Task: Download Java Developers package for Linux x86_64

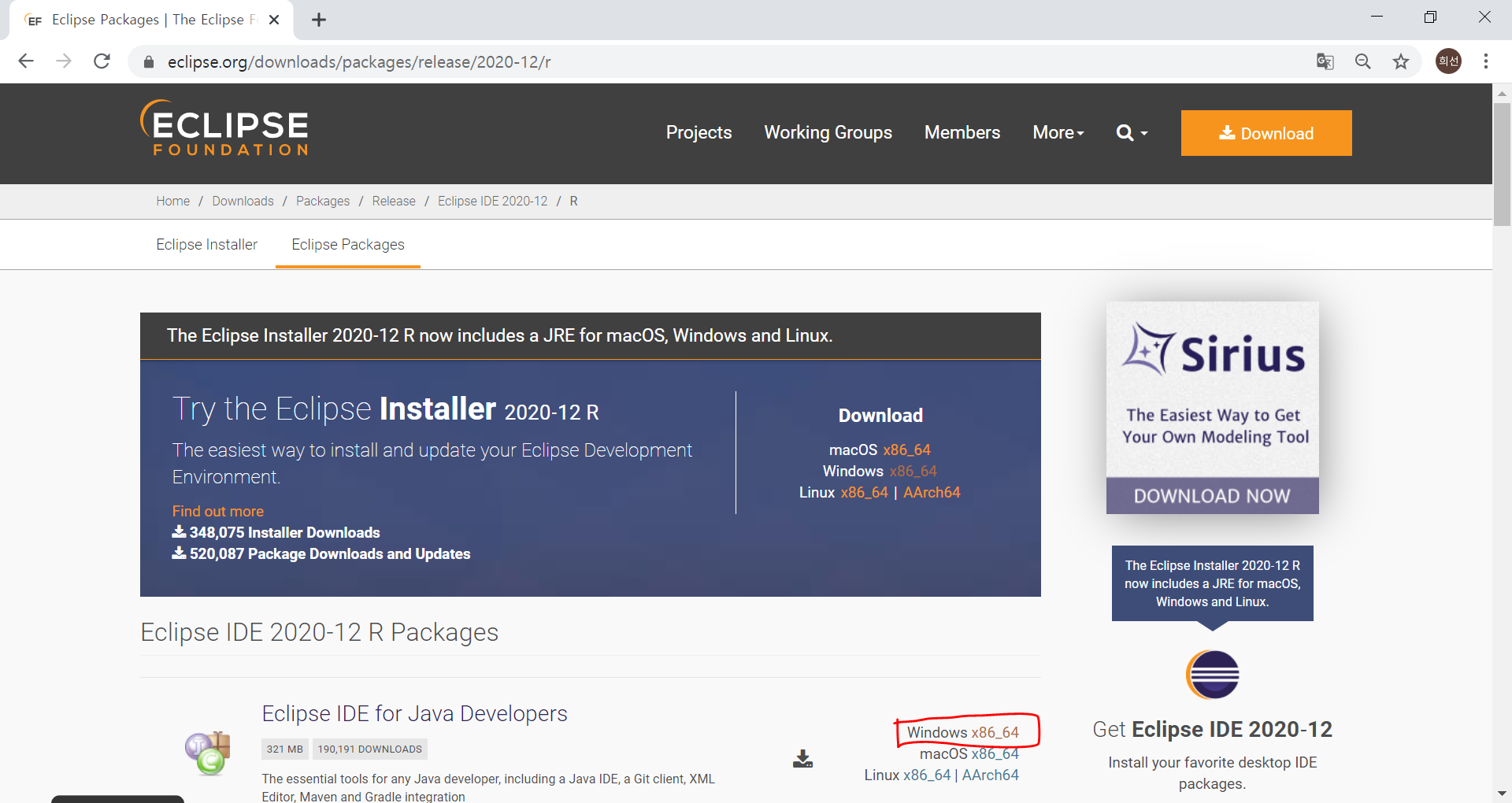Action: (x=927, y=775)
